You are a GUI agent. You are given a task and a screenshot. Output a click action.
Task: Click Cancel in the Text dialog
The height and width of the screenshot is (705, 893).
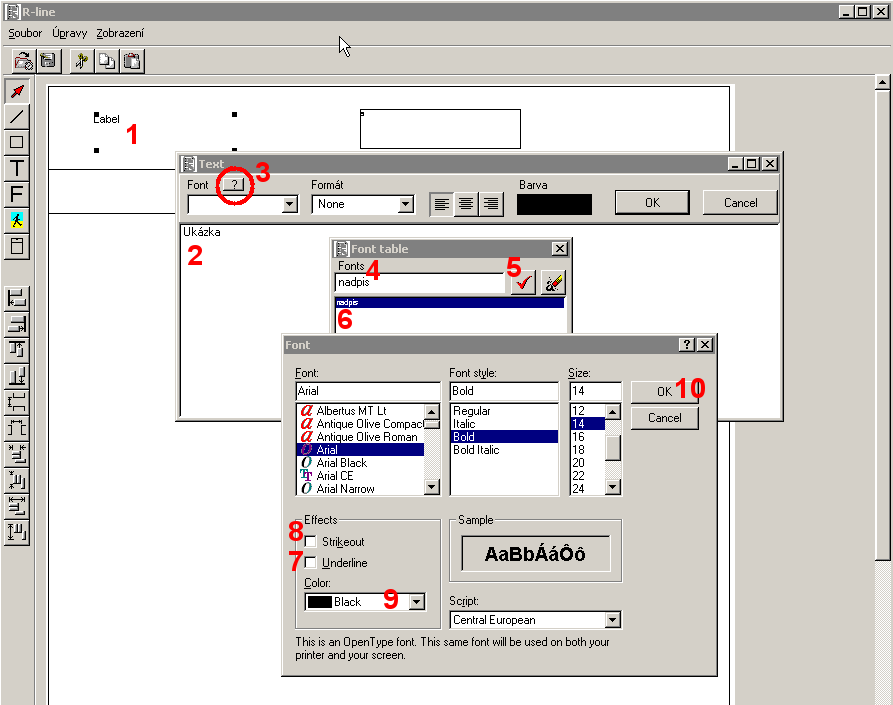(x=740, y=202)
